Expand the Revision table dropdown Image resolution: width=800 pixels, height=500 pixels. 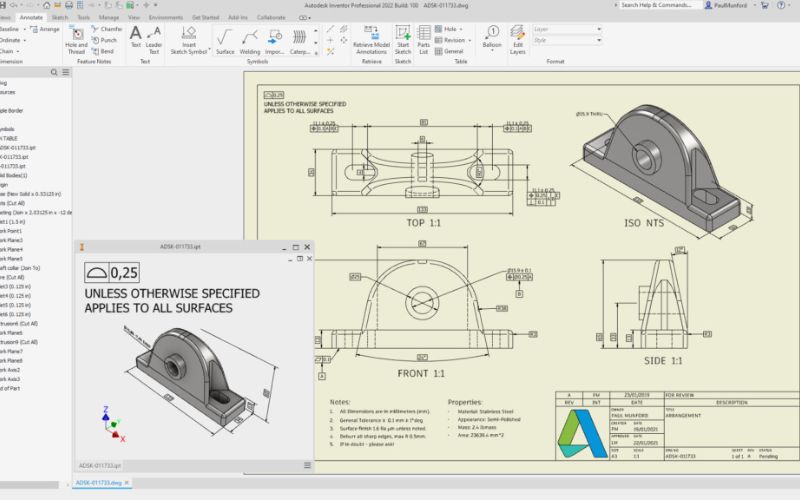point(469,40)
